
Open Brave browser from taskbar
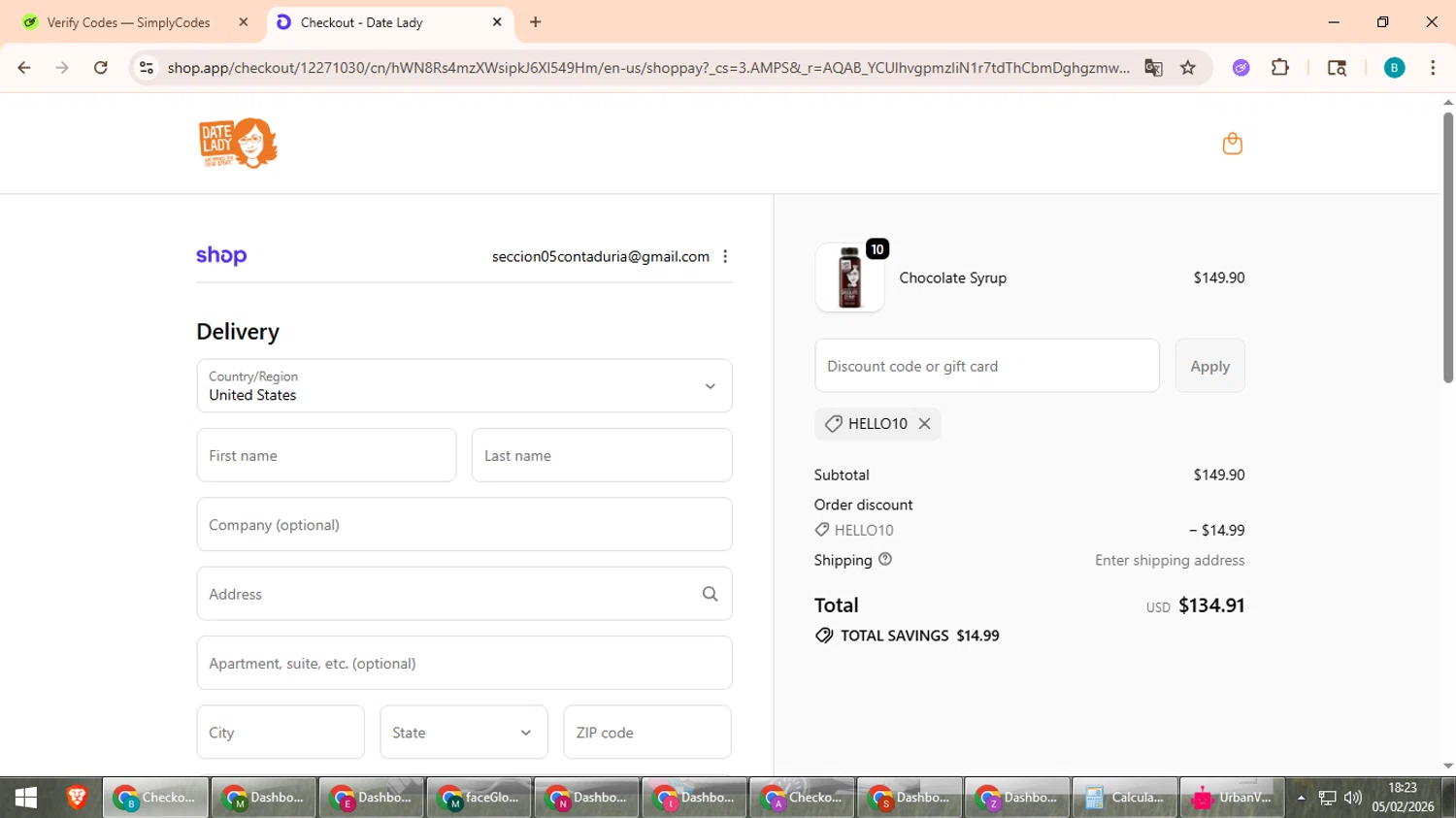tap(77, 798)
